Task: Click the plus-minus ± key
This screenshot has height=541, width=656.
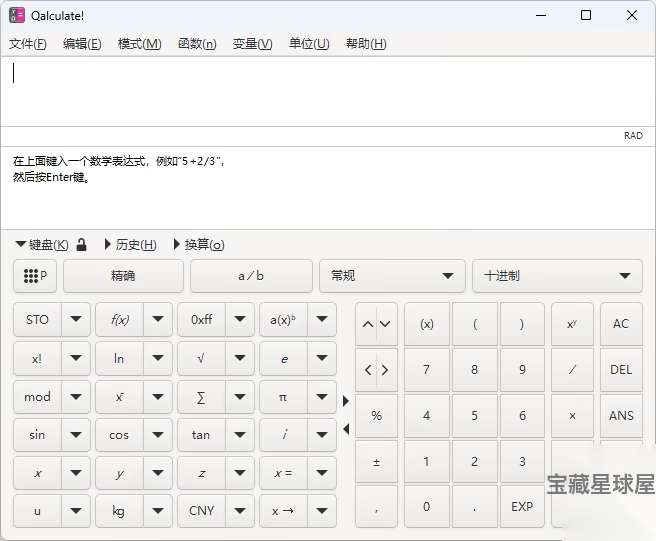Action: pyautogui.click(x=376, y=462)
